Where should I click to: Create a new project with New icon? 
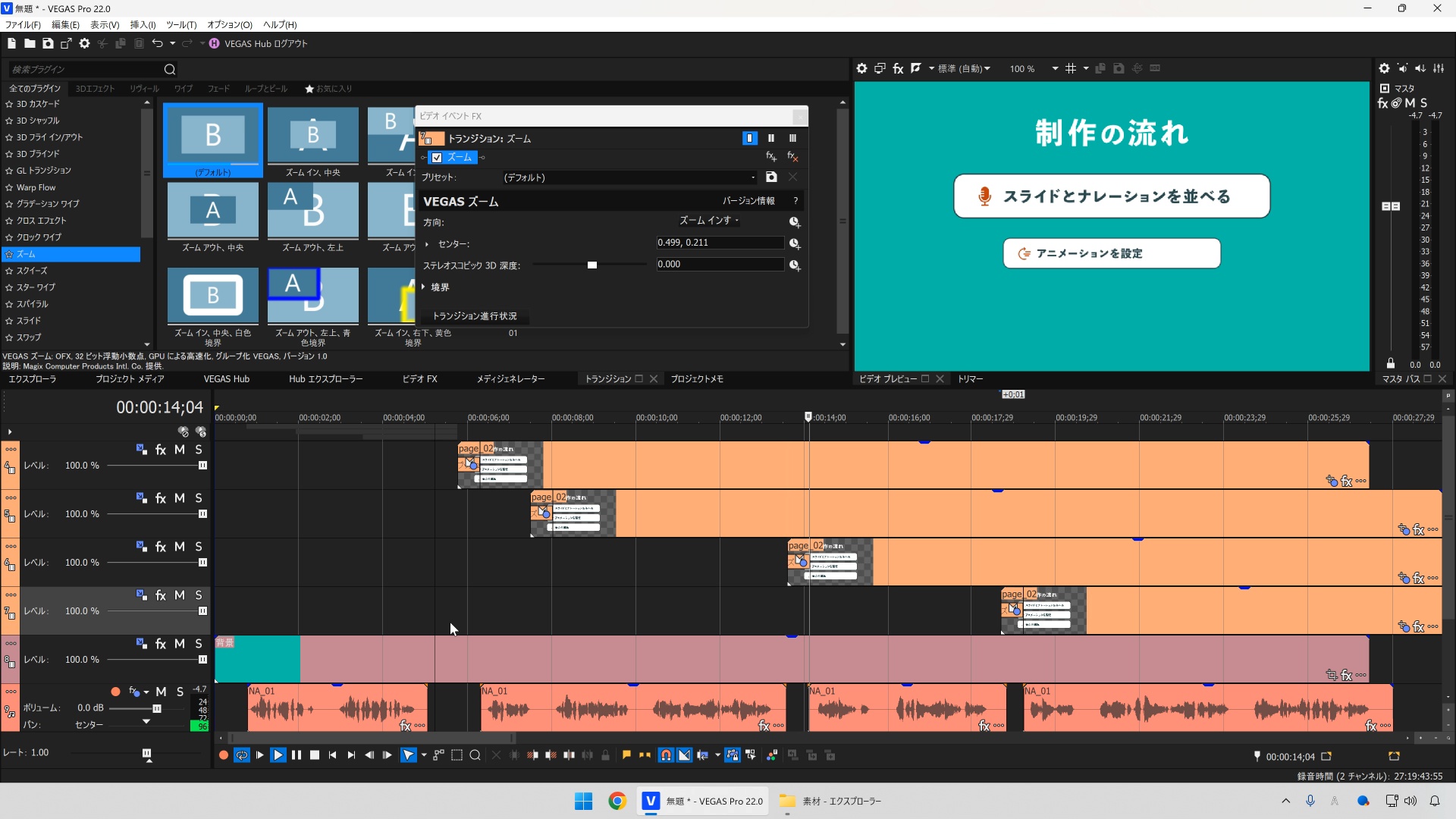[11, 44]
